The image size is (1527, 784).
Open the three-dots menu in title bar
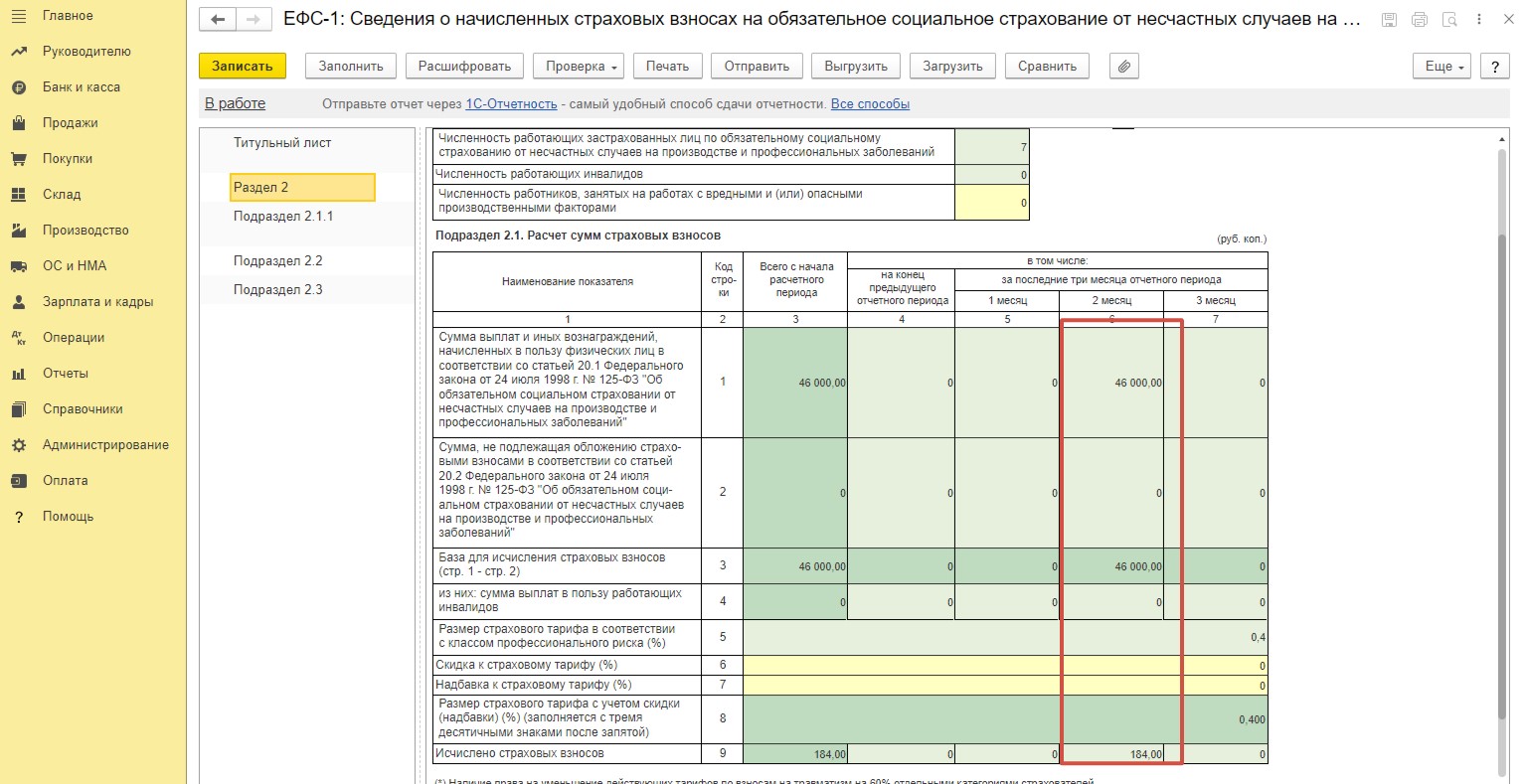[1479, 20]
